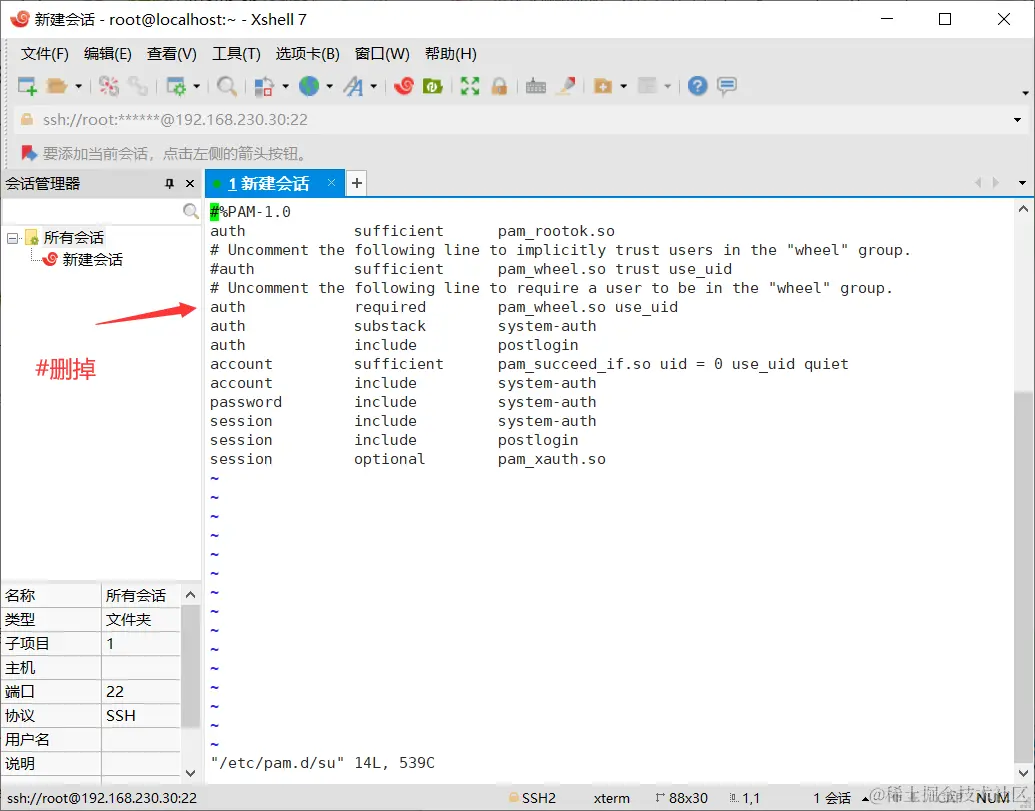Viewport: 1035px width, 811px height.
Task: Click the toolbar options overflow arrow
Action: (x=1025, y=93)
